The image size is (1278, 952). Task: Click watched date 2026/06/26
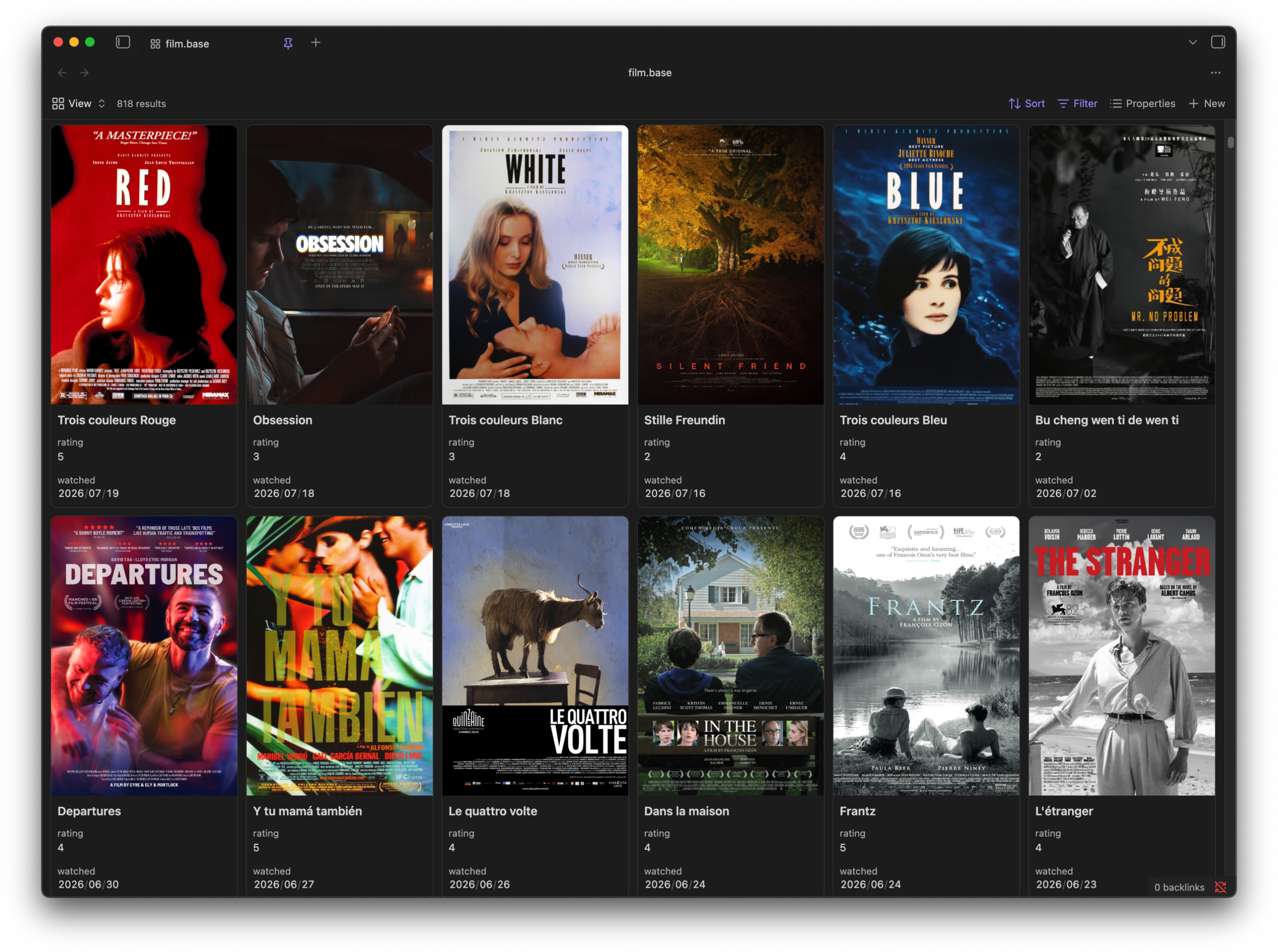tap(480, 884)
